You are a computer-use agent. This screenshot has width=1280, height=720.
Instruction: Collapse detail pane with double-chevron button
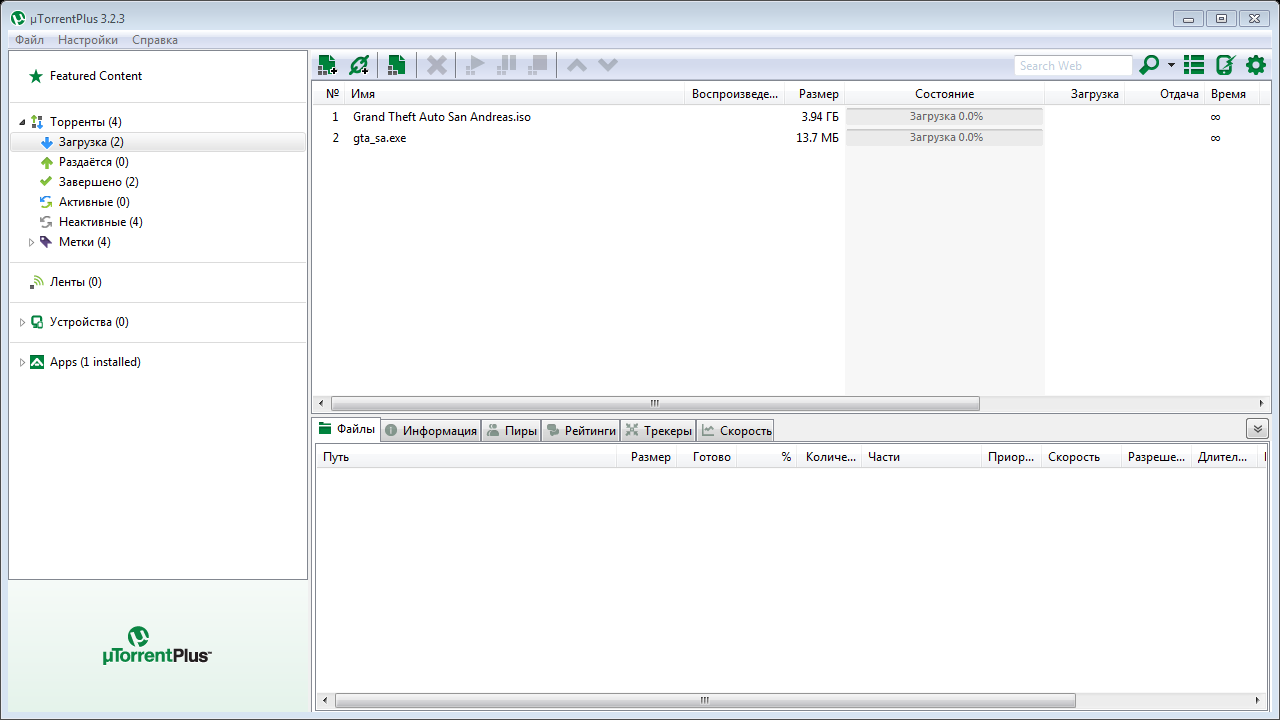1257,429
